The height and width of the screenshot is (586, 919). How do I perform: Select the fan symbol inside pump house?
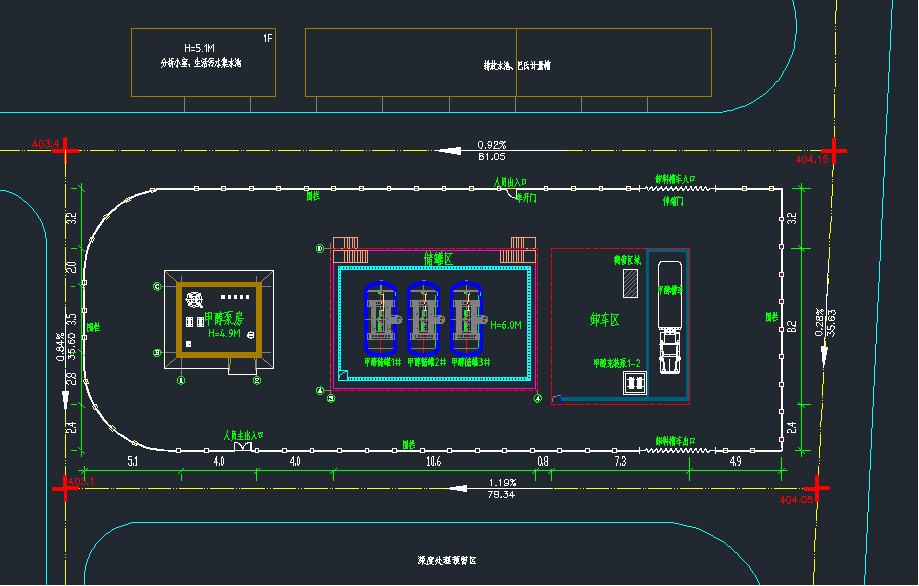click(x=195, y=299)
